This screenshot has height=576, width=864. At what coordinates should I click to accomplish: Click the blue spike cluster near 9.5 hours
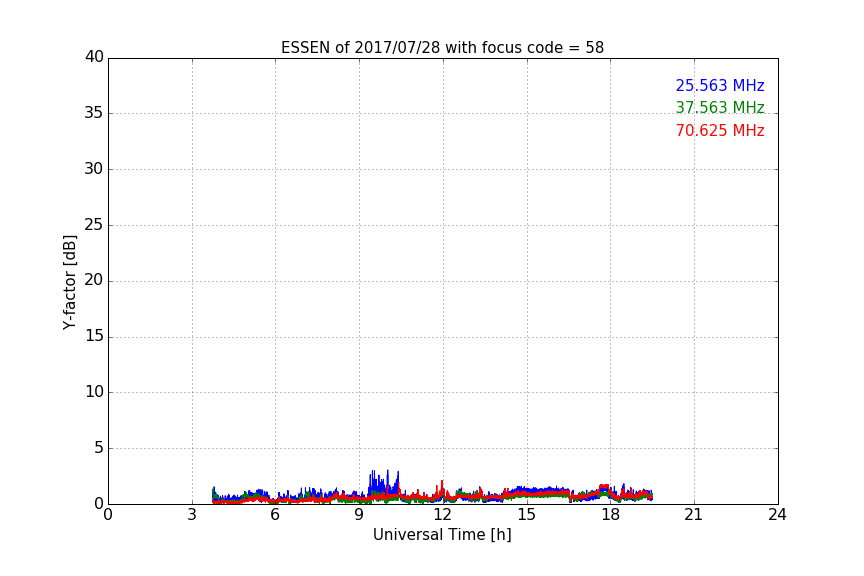[384, 483]
